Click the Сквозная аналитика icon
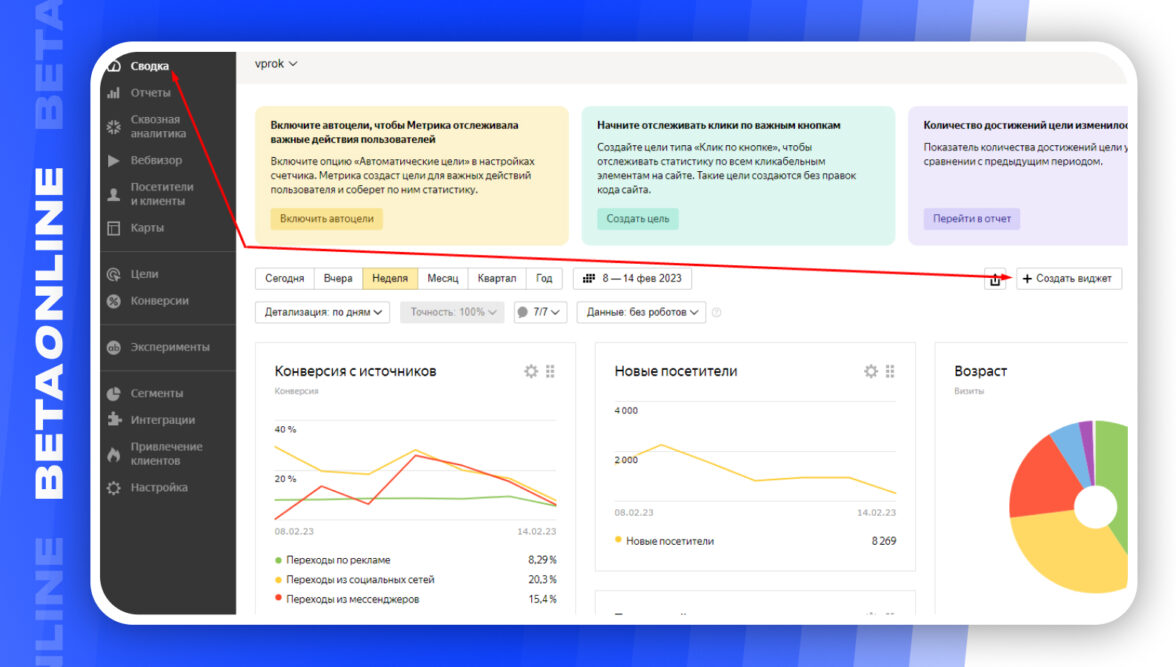The width and height of the screenshot is (1176, 667). click(113, 127)
